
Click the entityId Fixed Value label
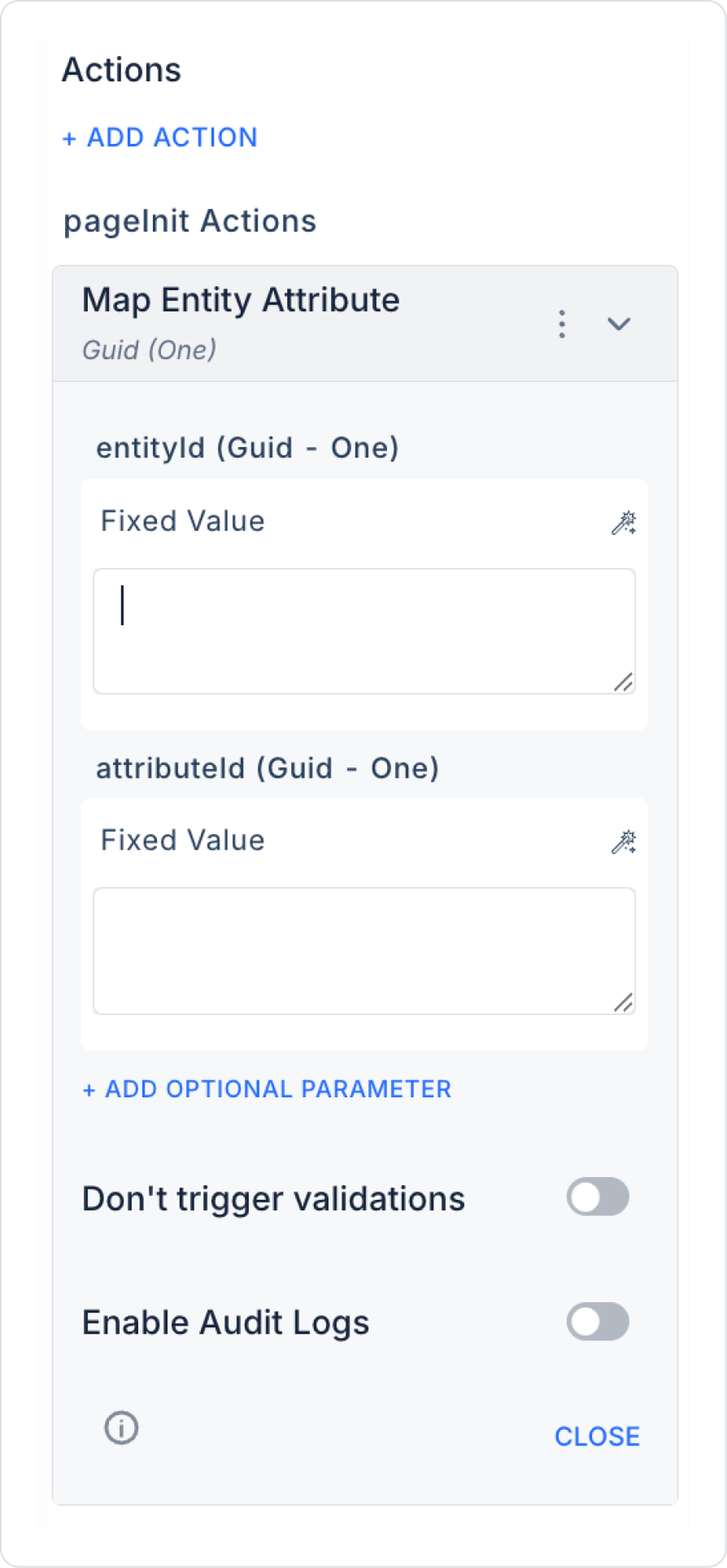coord(183,521)
